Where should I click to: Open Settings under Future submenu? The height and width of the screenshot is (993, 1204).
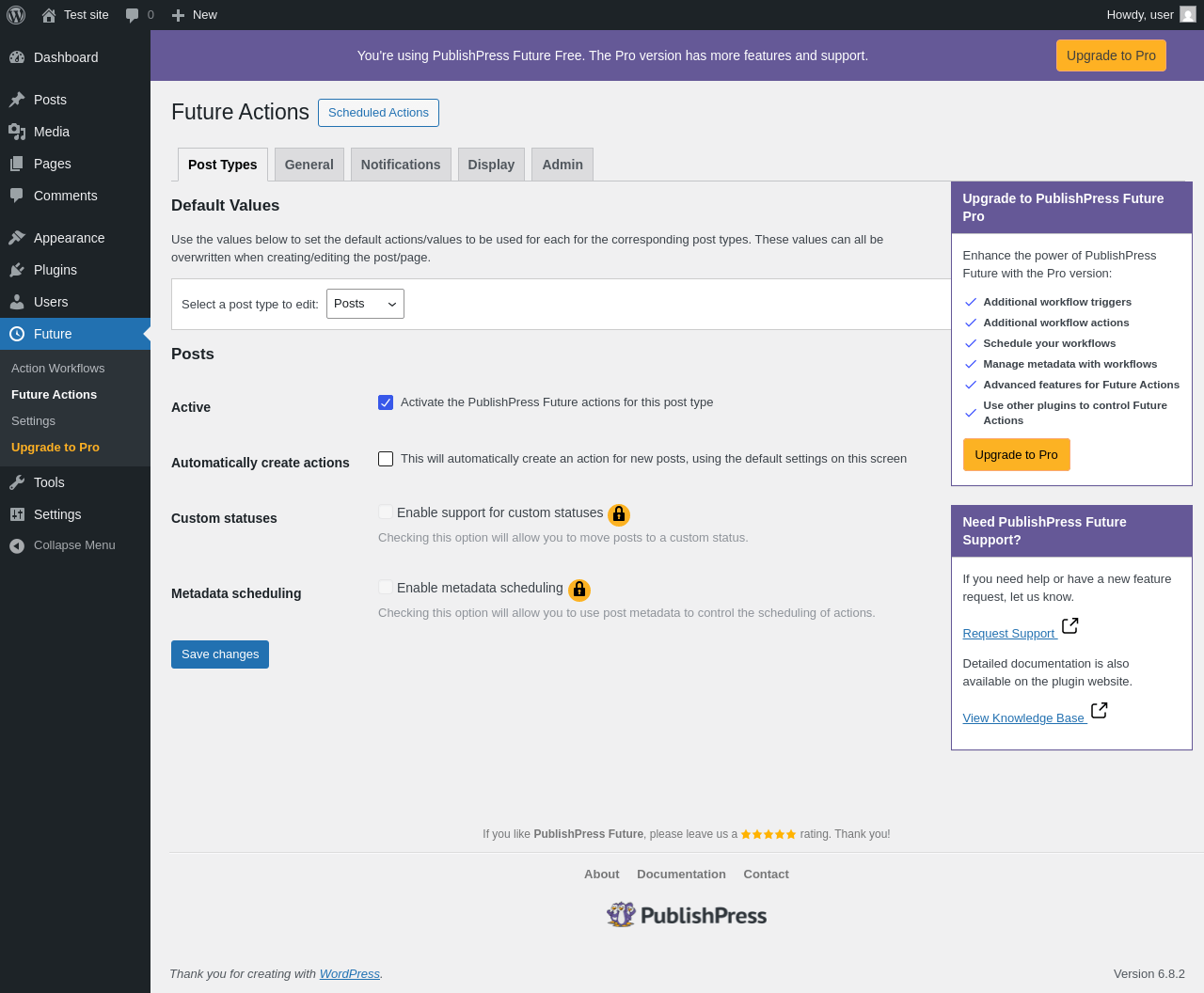(x=34, y=421)
